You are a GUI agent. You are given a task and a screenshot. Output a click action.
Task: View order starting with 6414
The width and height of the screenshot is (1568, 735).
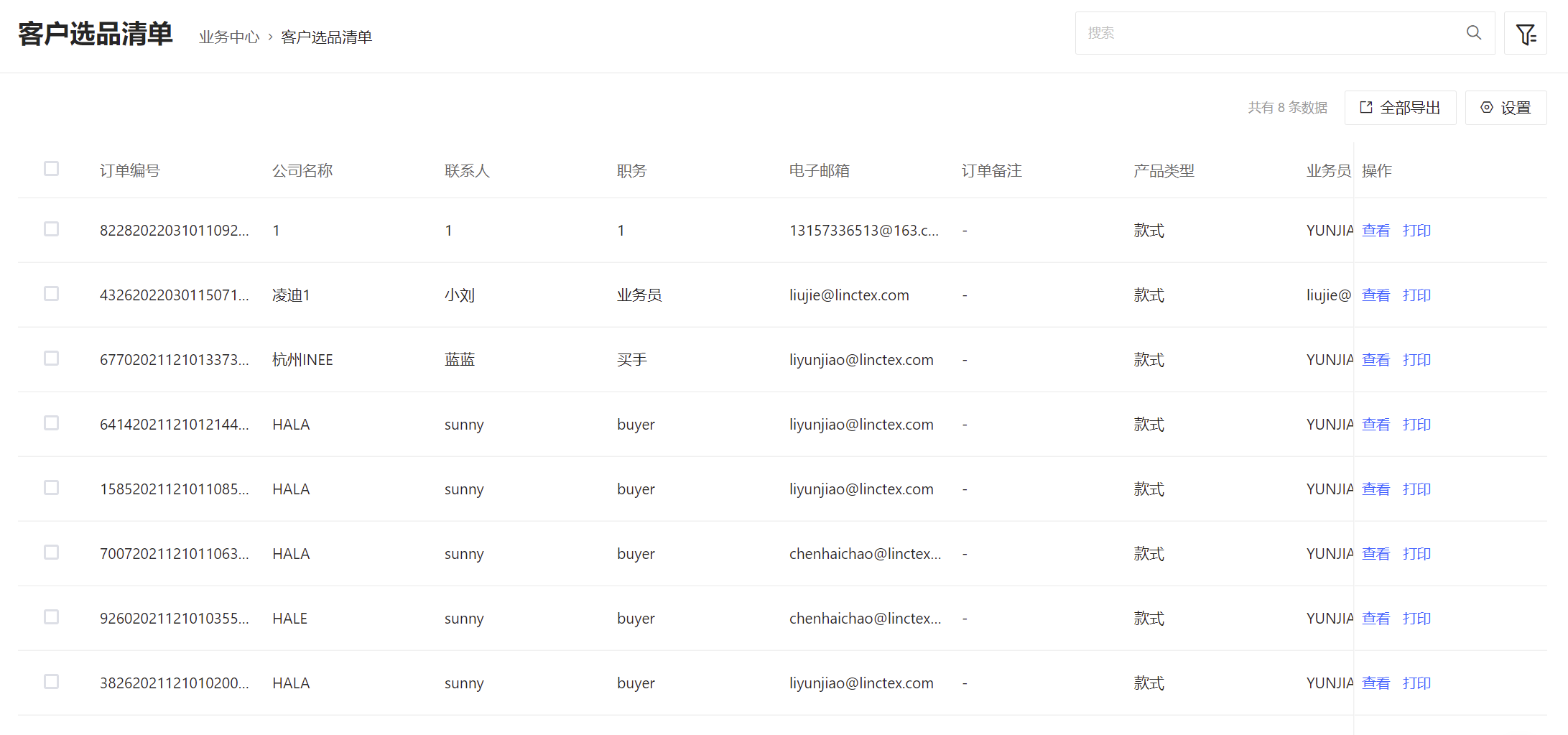(x=1376, y=425)
